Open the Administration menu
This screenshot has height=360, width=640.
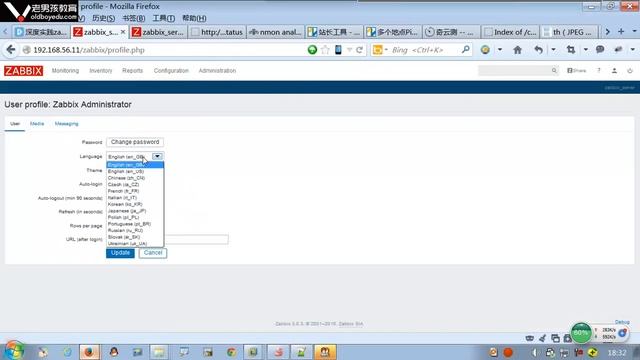point(217,71)
